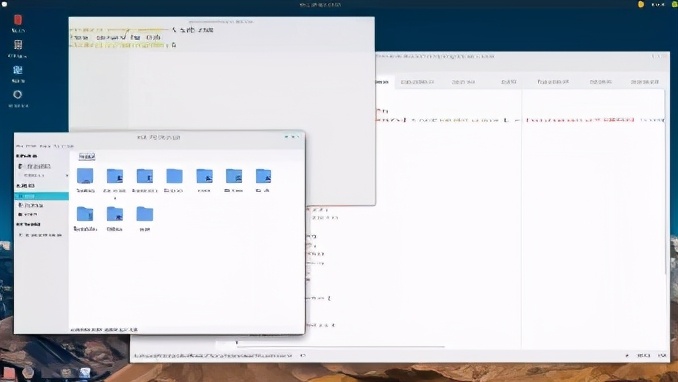678x382 pixels.
Task: Click the horizontal scrollbar at the rear window's bottom
Action: point(340,346)
